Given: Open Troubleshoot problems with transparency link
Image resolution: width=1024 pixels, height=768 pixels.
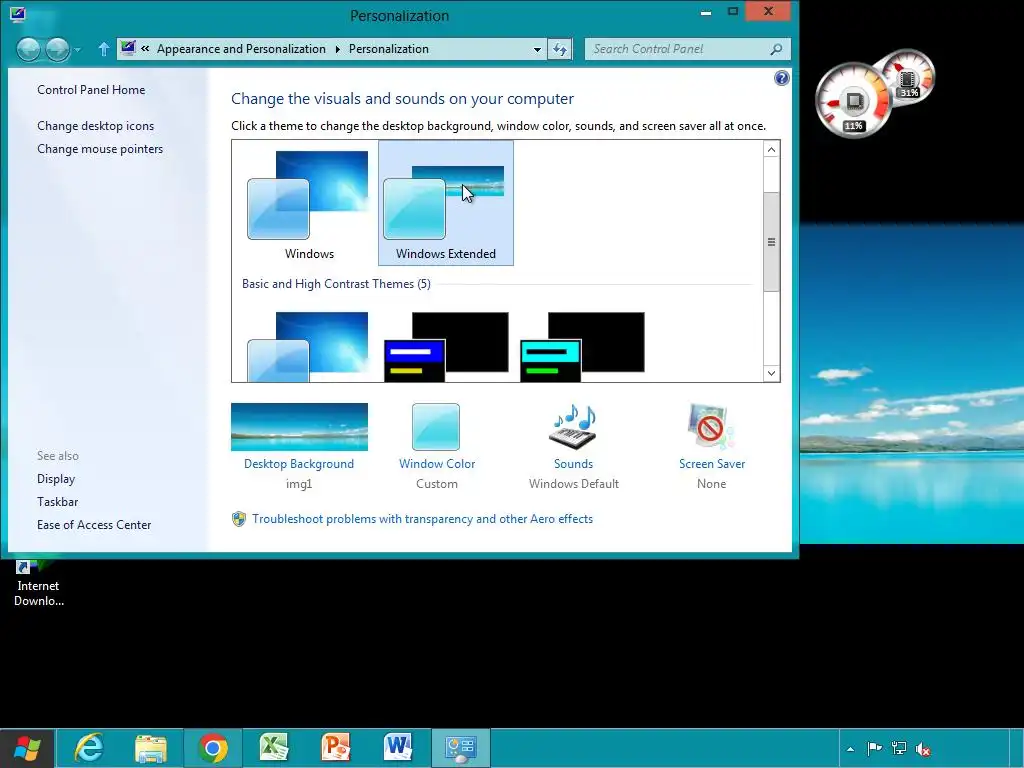Looking at the screenshot, I should [x=423, y=519].
